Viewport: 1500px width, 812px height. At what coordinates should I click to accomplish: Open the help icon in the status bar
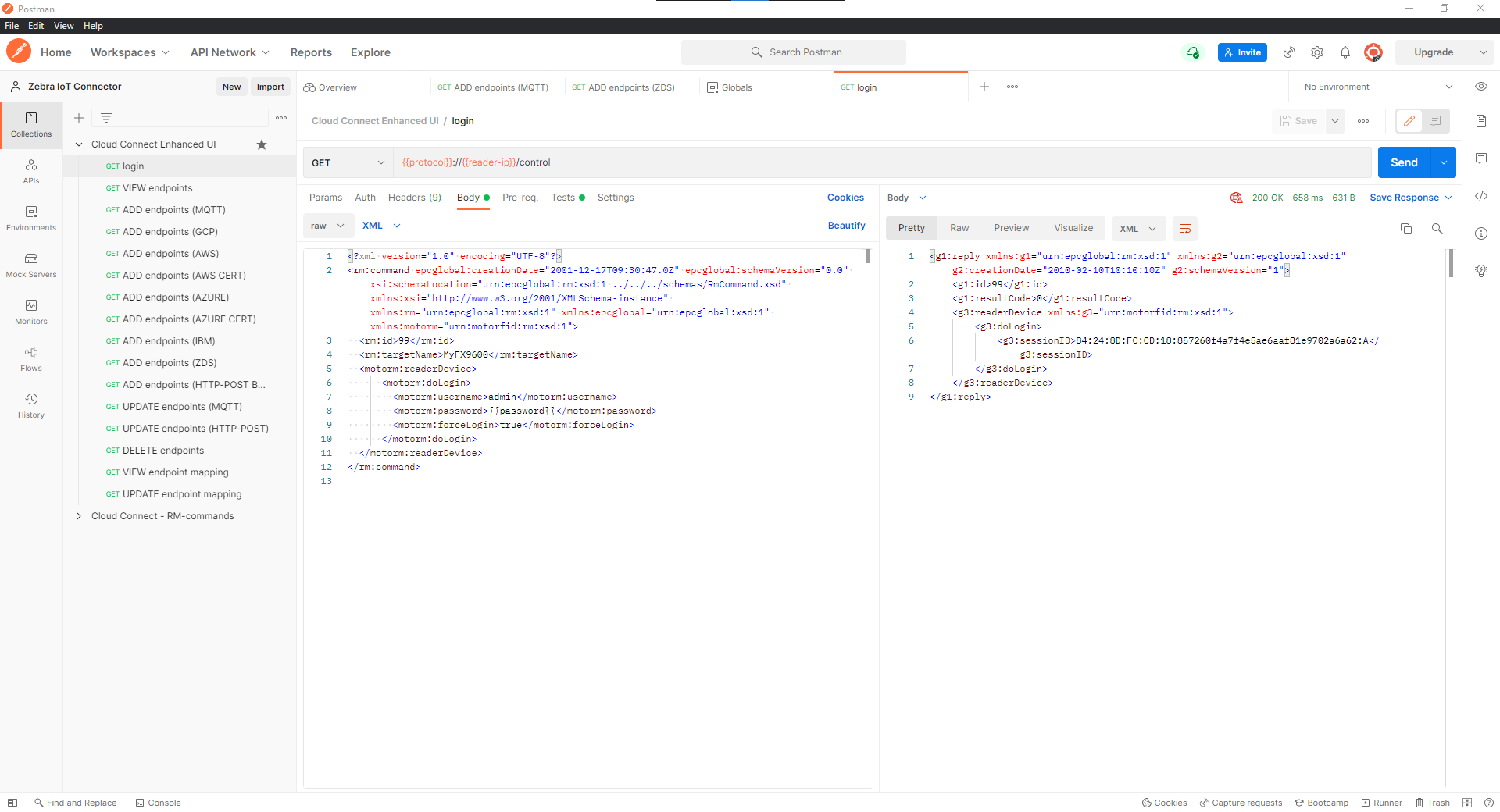coord(1488,803)
